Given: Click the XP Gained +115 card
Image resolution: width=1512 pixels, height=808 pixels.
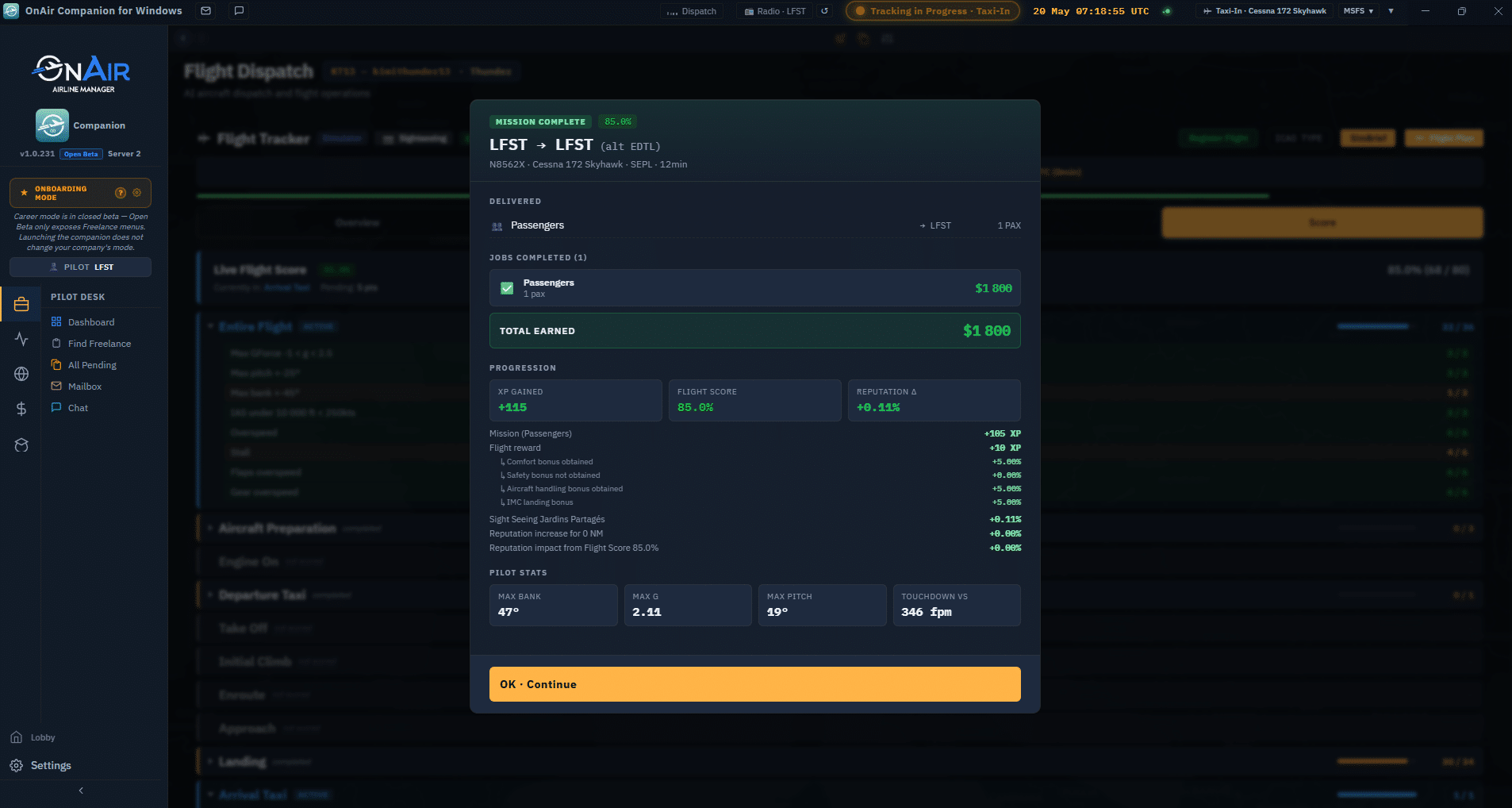Looking at the screenshot, I should point(575,400).
